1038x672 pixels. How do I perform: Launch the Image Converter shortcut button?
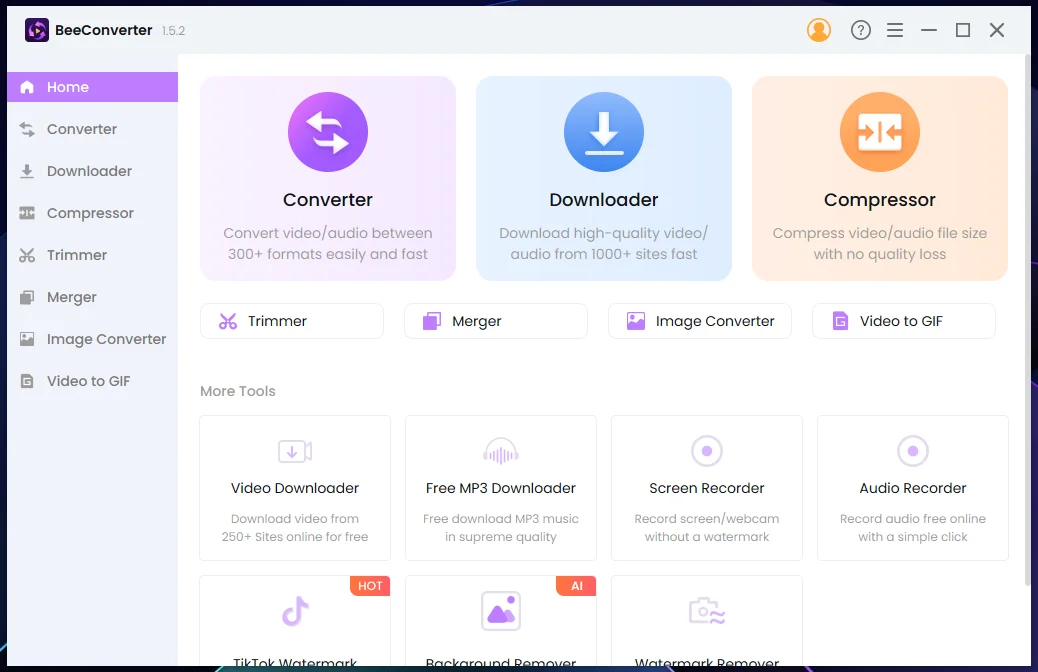pos(700,321)
